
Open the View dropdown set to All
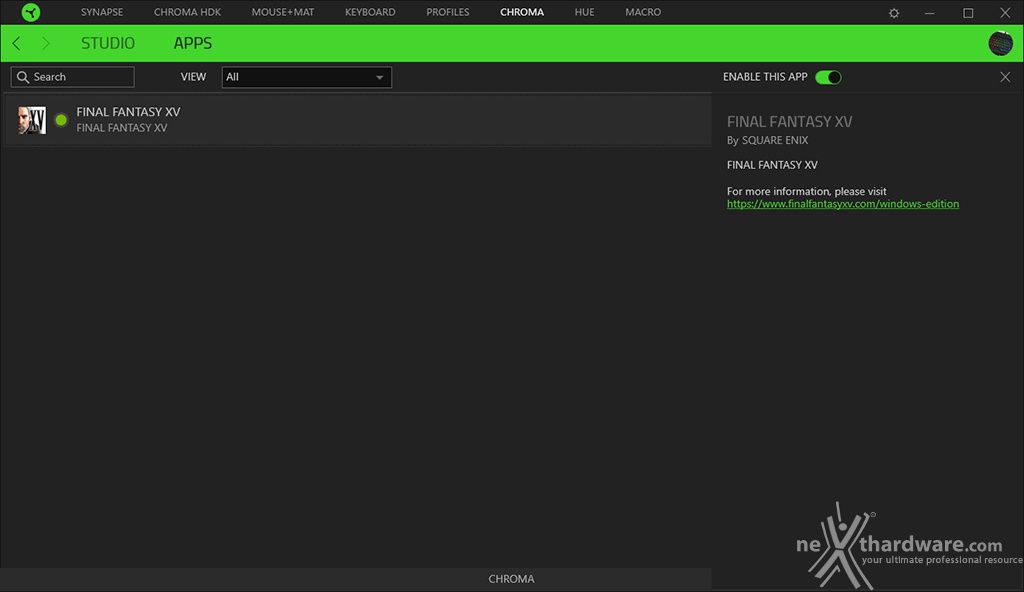(306, 77)
